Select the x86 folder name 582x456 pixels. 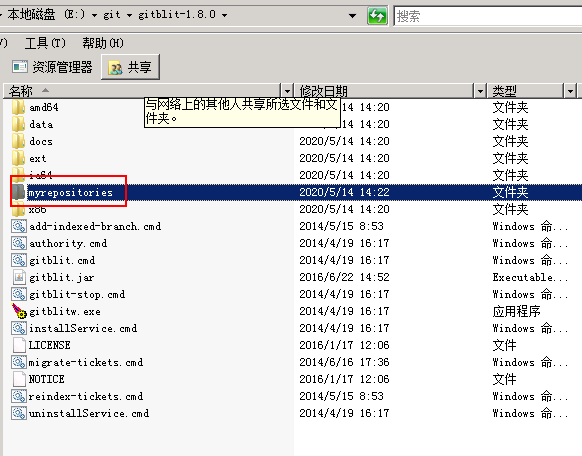(x=37, y=209)
